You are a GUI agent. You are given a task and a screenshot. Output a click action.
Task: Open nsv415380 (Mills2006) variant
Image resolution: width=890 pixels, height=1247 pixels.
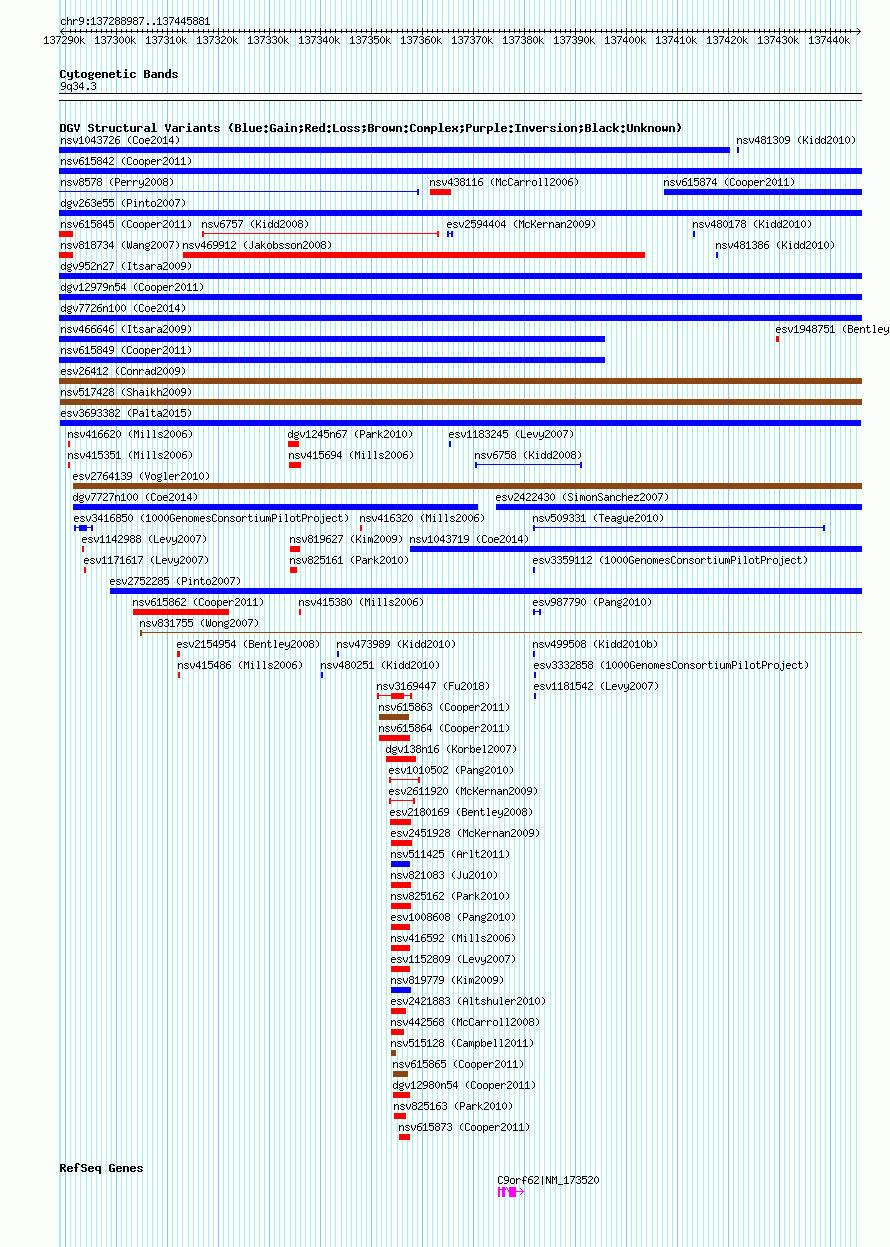(x=361, y=603)
